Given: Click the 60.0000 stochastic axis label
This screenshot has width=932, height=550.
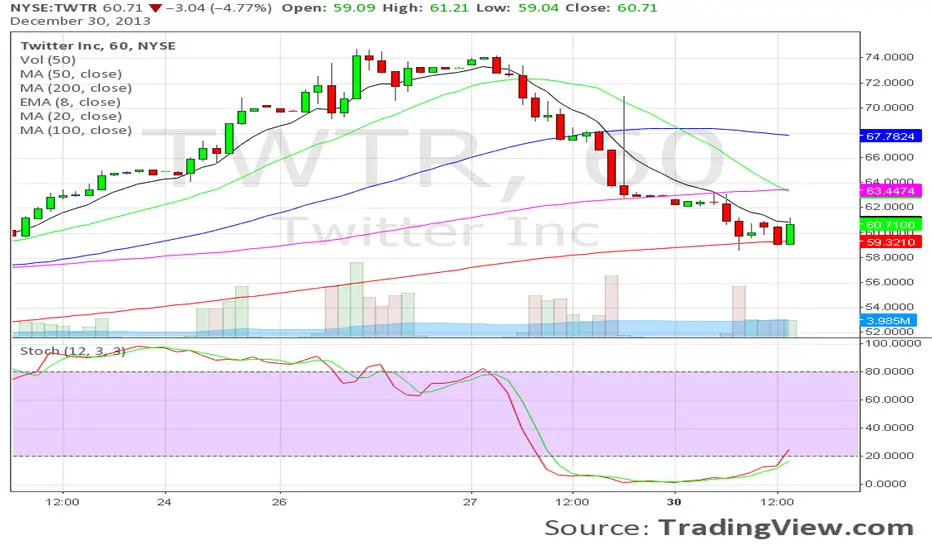Looking at the screenshot, I should pos(889,399).
